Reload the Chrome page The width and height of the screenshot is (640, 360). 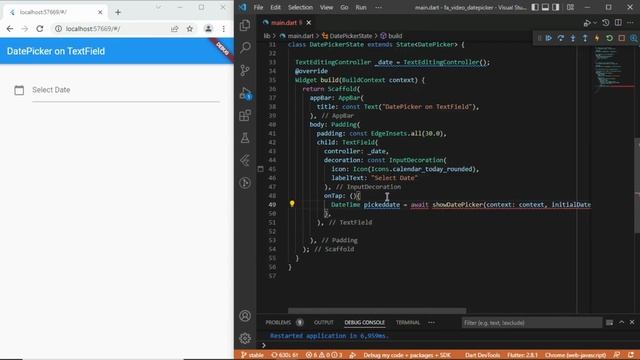[x=40, y=29]
